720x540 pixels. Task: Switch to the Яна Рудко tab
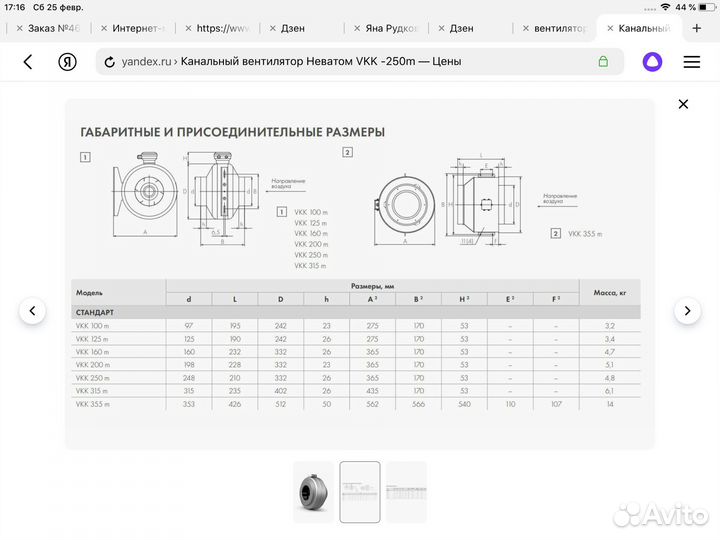391,28
